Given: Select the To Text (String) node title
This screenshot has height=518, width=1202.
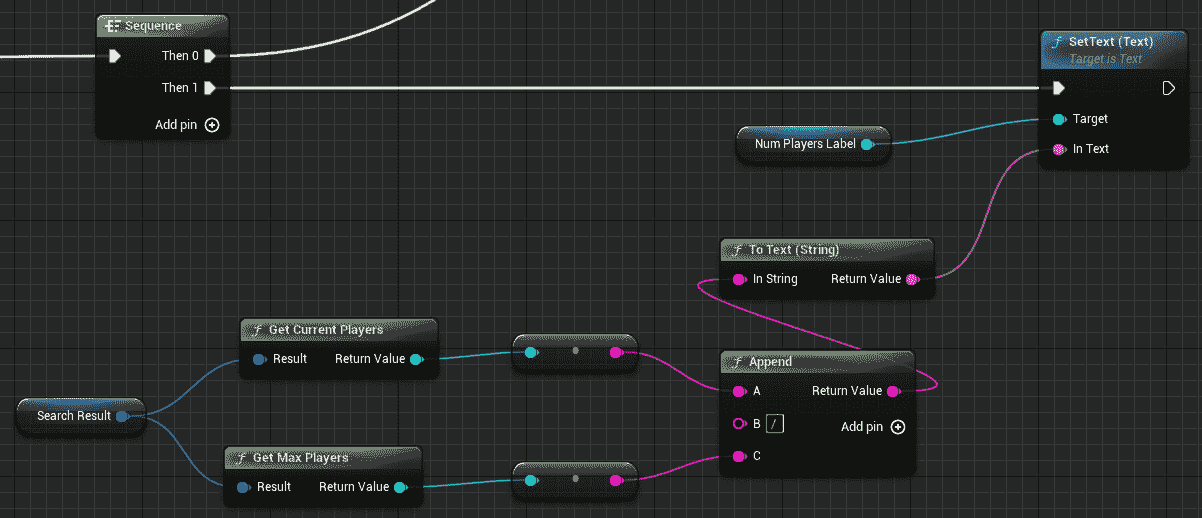Looking at the screenshot, I should pos(794,249).
